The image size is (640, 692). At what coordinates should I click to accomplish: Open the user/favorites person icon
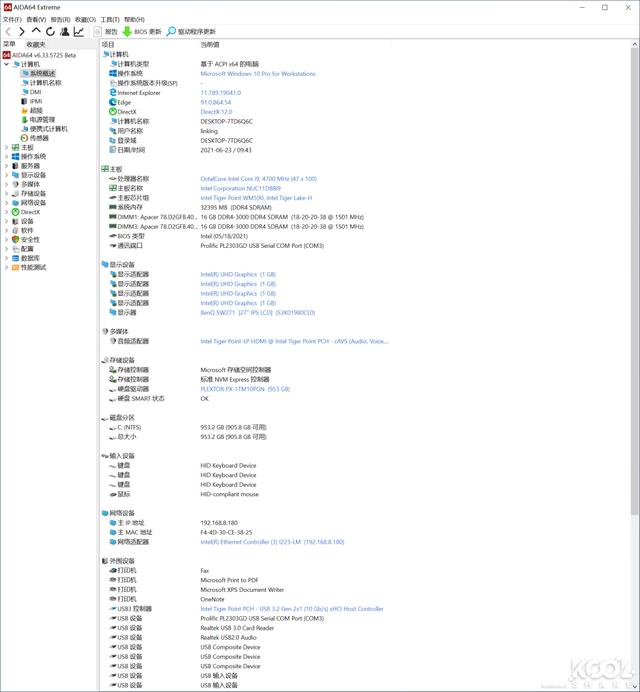tap(64, 31)
